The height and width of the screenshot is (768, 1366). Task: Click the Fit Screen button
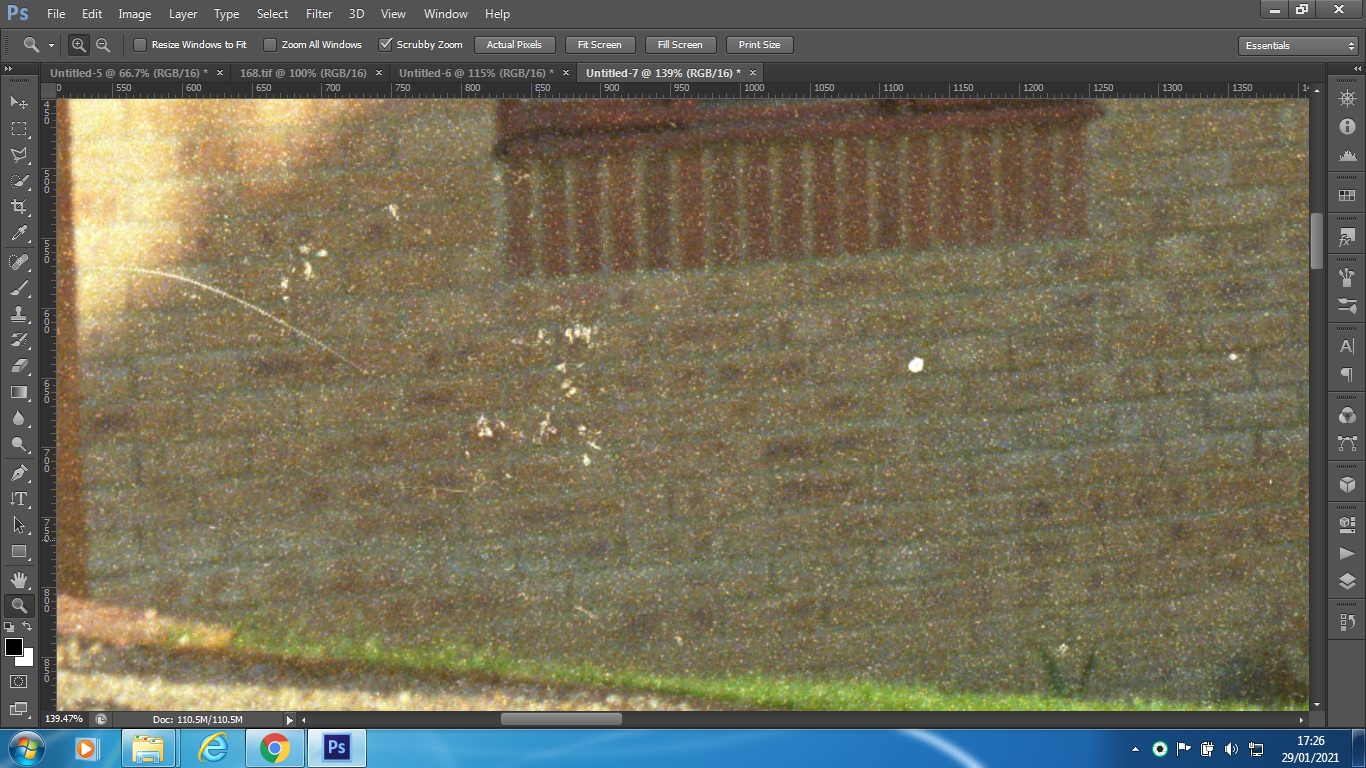[x=599, y=45]
